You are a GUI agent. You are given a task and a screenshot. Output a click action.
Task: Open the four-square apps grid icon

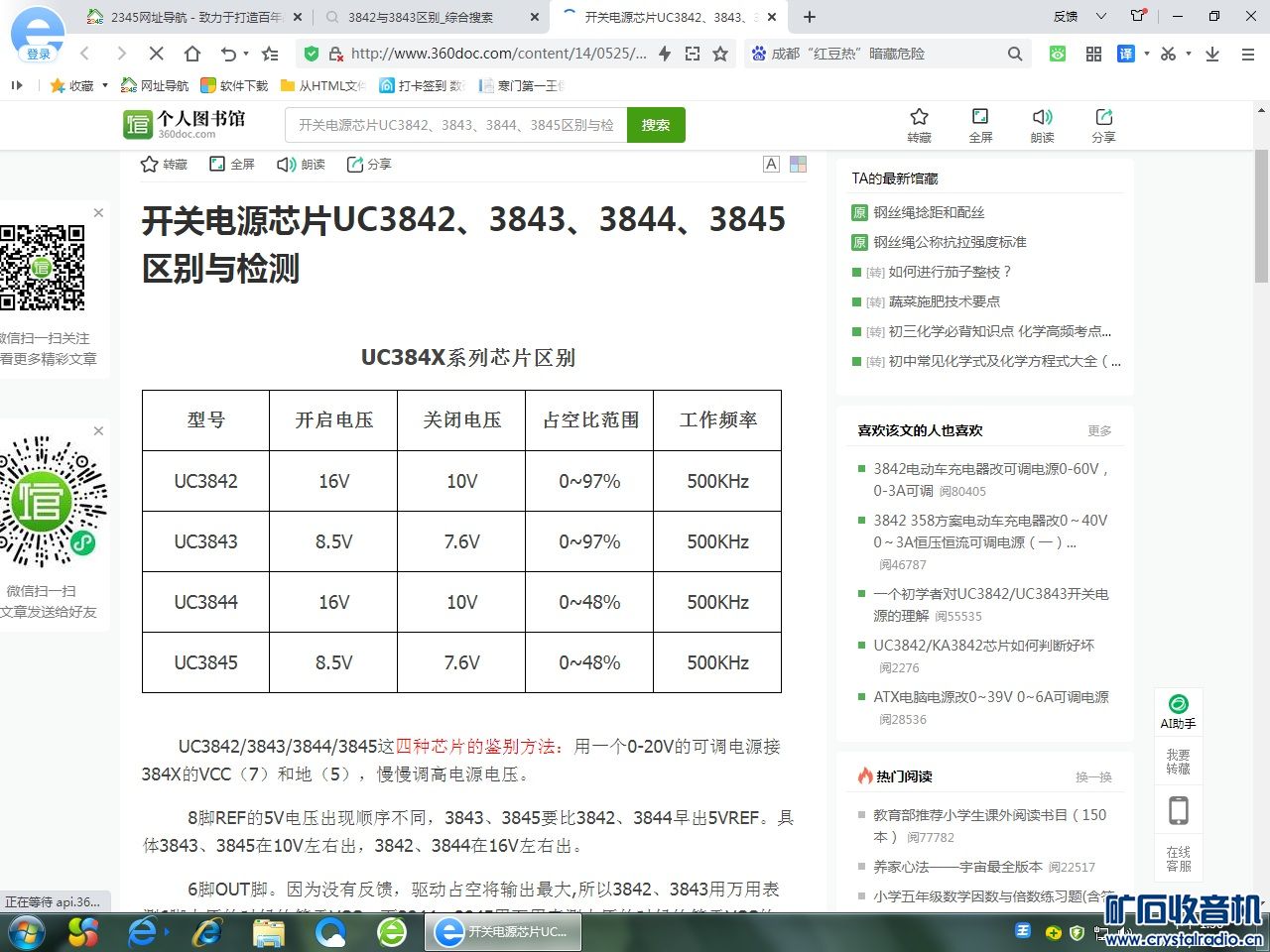[x=1093, y=54]
